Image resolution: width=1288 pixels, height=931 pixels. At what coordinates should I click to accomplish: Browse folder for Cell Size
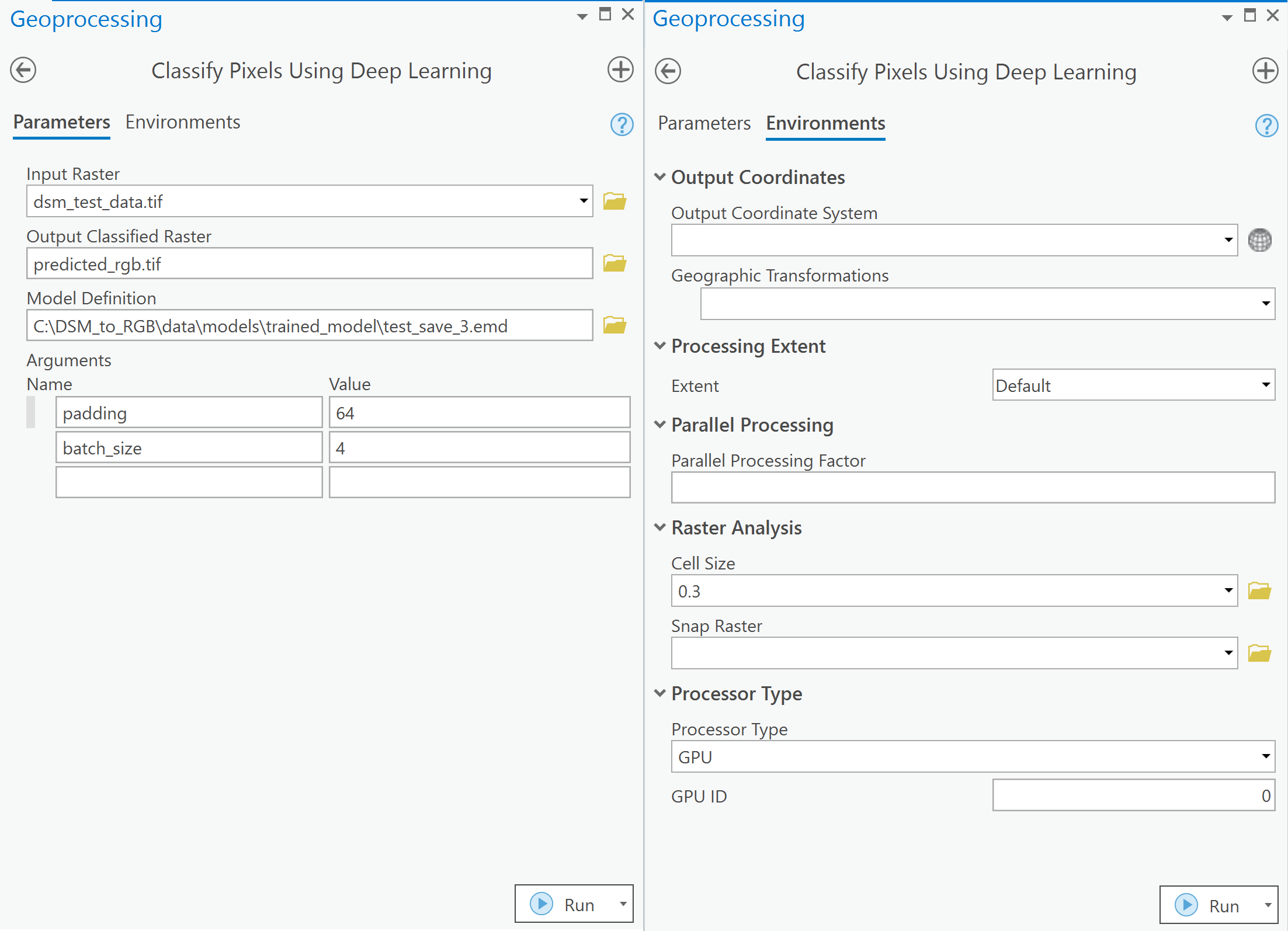1259,591
